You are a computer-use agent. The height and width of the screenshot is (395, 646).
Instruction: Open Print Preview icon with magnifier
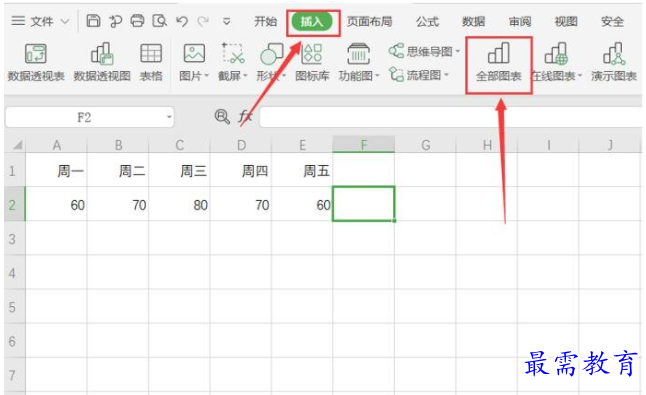[159, 21]
